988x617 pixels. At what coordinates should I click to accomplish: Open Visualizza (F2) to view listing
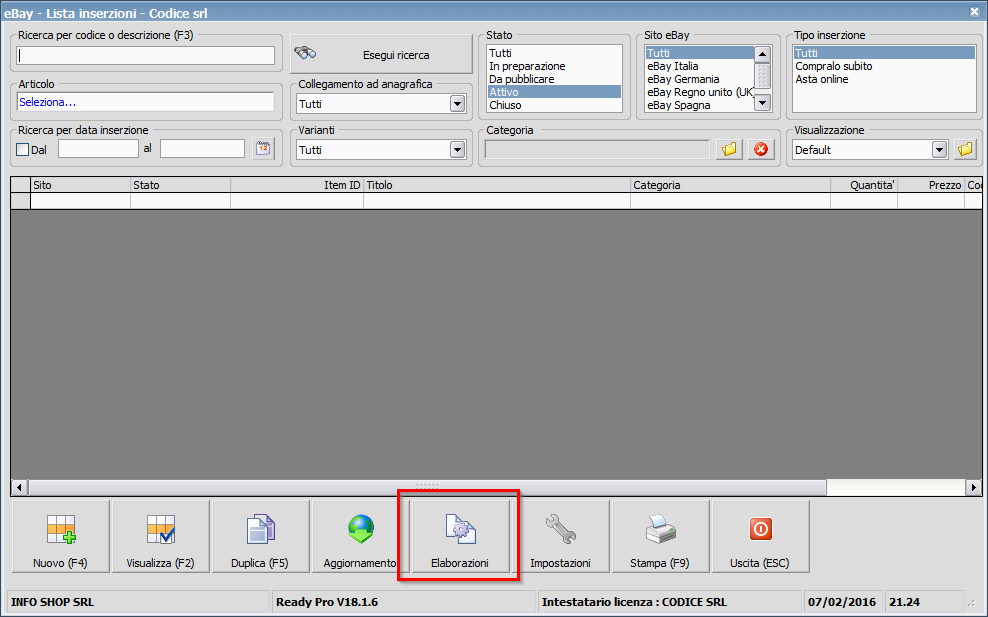[161, 536]
